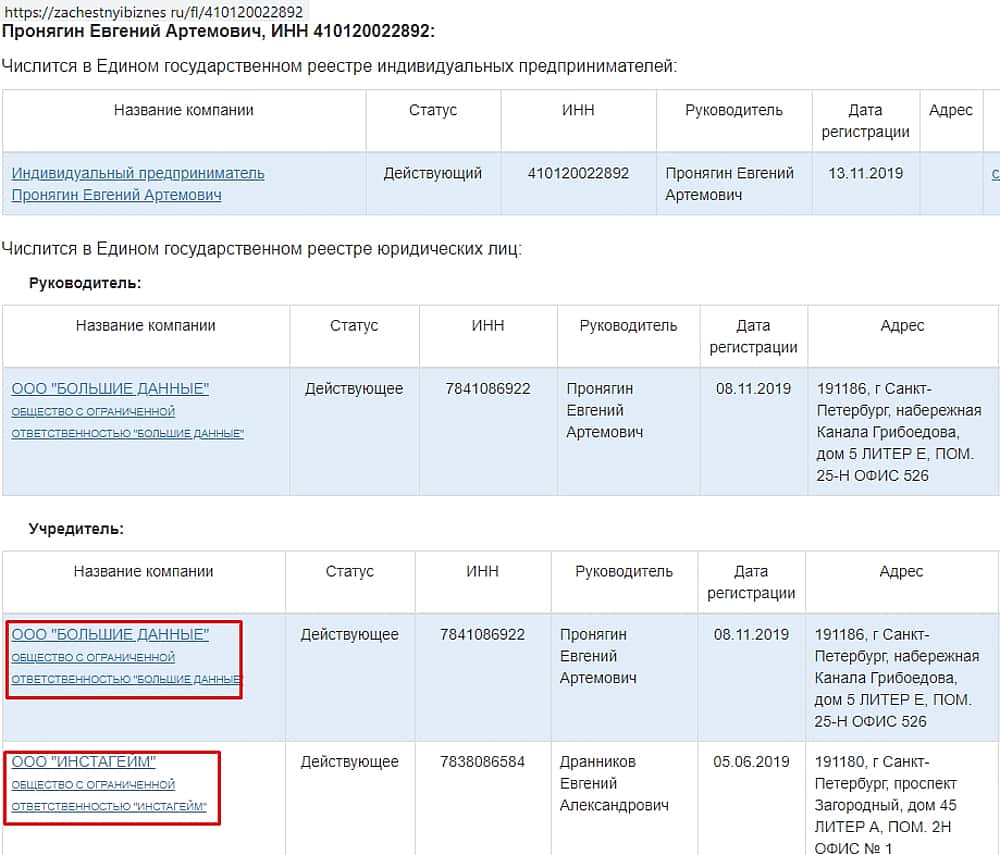Click registration date 05.06.2019
Image resolution: width=1000 pixels, height=855 pixels.
[x=751, y=761]
